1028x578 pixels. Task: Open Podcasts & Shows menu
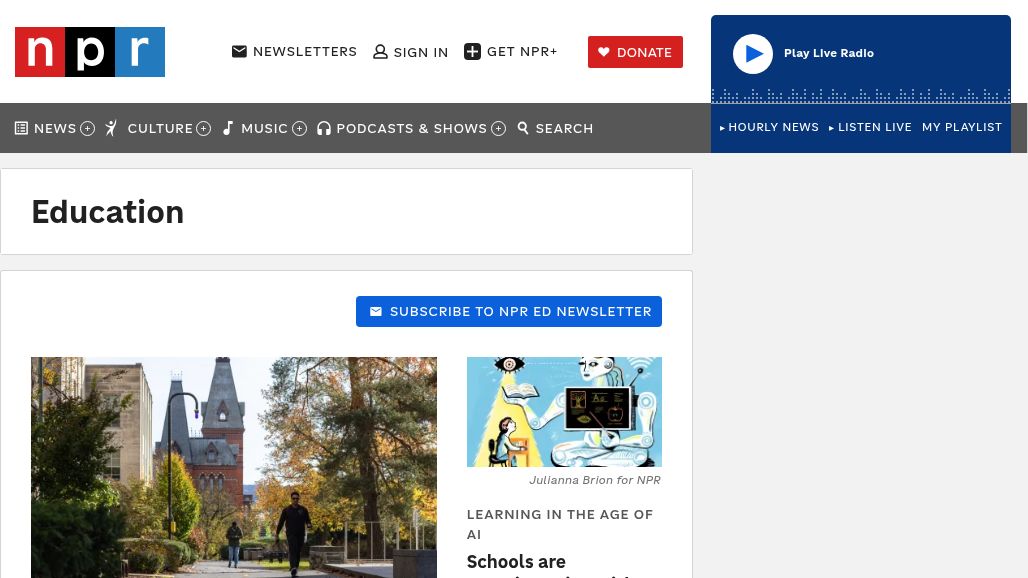[x=412, y=128]
